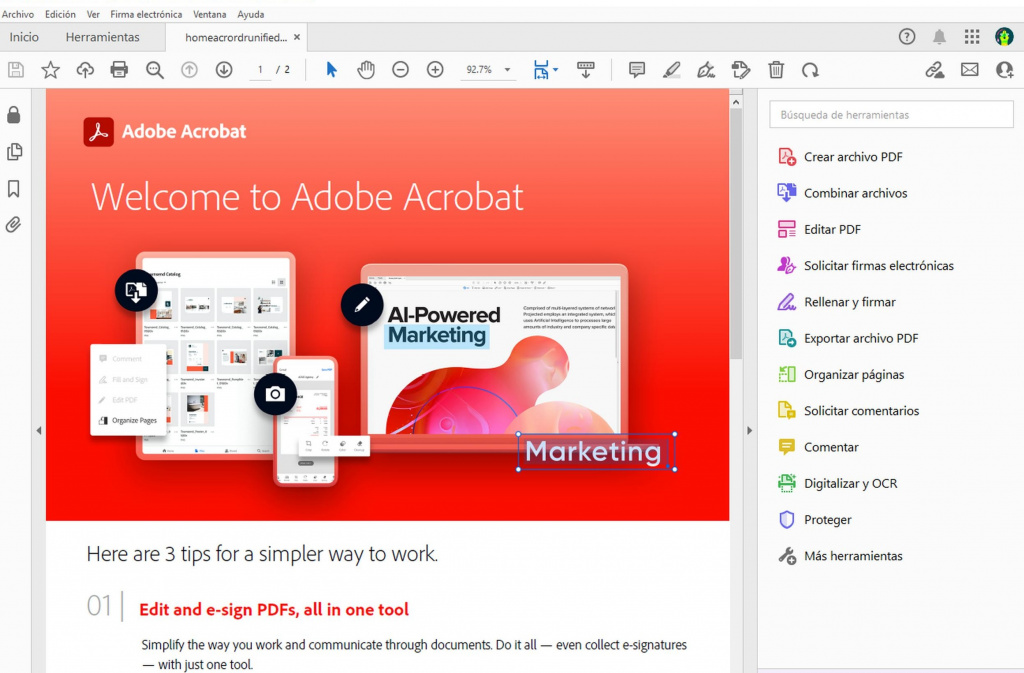Viewport: 1024px width, 673px height.
Task: Open the Find text magnifier tool
Action: [x=155, y=70]
